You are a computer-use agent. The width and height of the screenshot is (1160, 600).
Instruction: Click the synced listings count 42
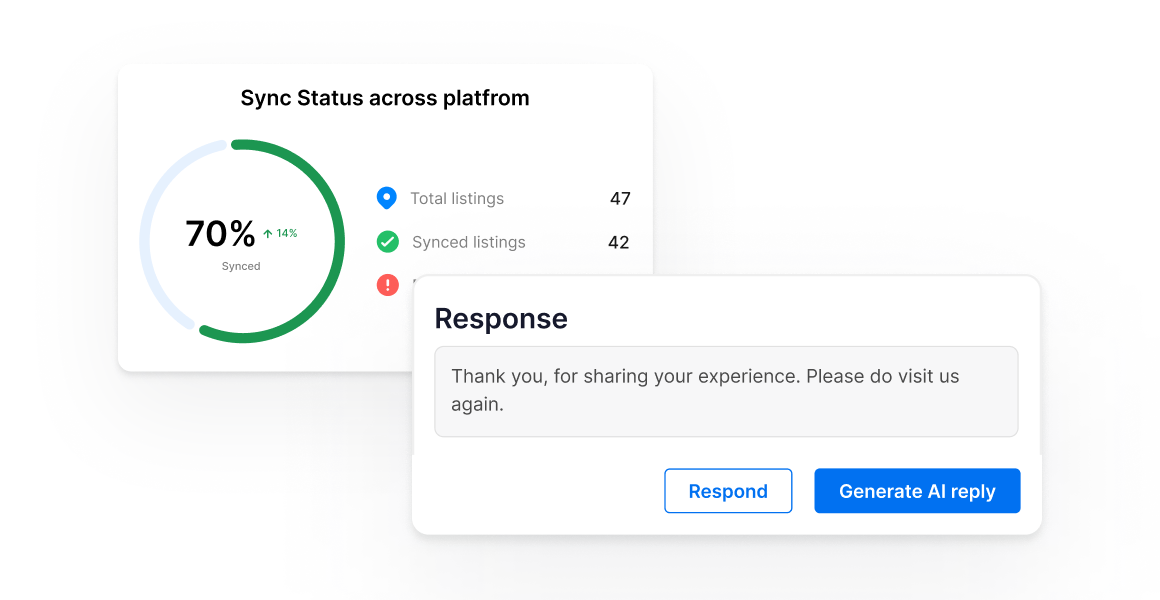[618, 242]
